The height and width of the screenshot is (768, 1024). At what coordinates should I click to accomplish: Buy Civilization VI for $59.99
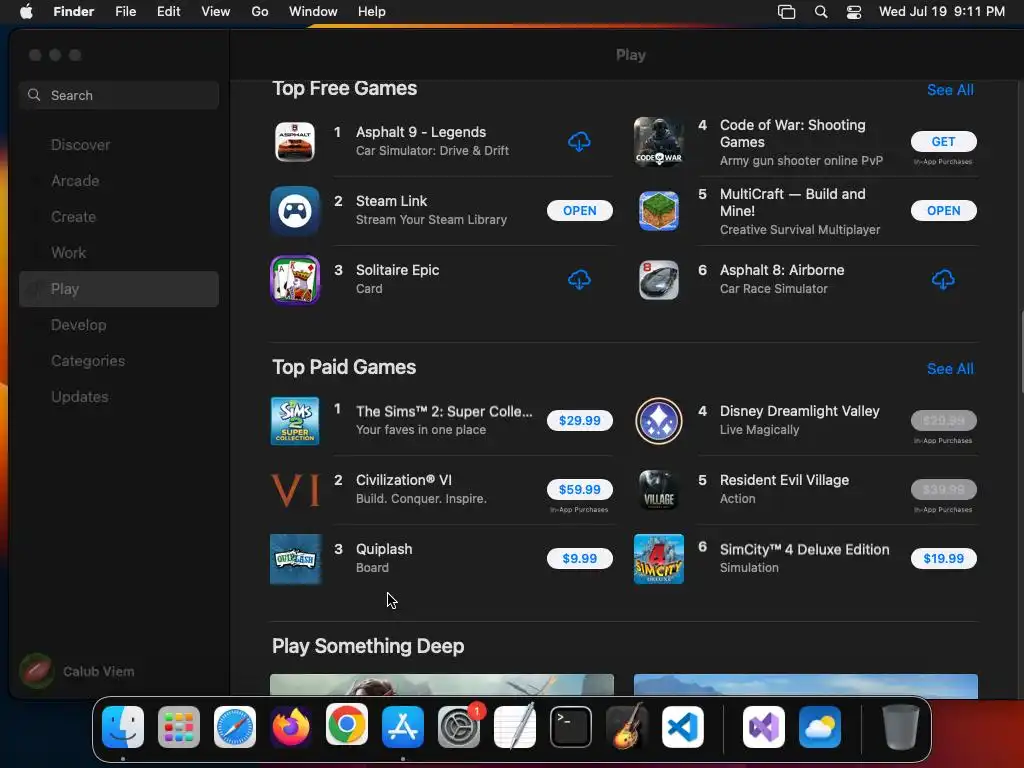pyautogui.click(x=579, y=489)
